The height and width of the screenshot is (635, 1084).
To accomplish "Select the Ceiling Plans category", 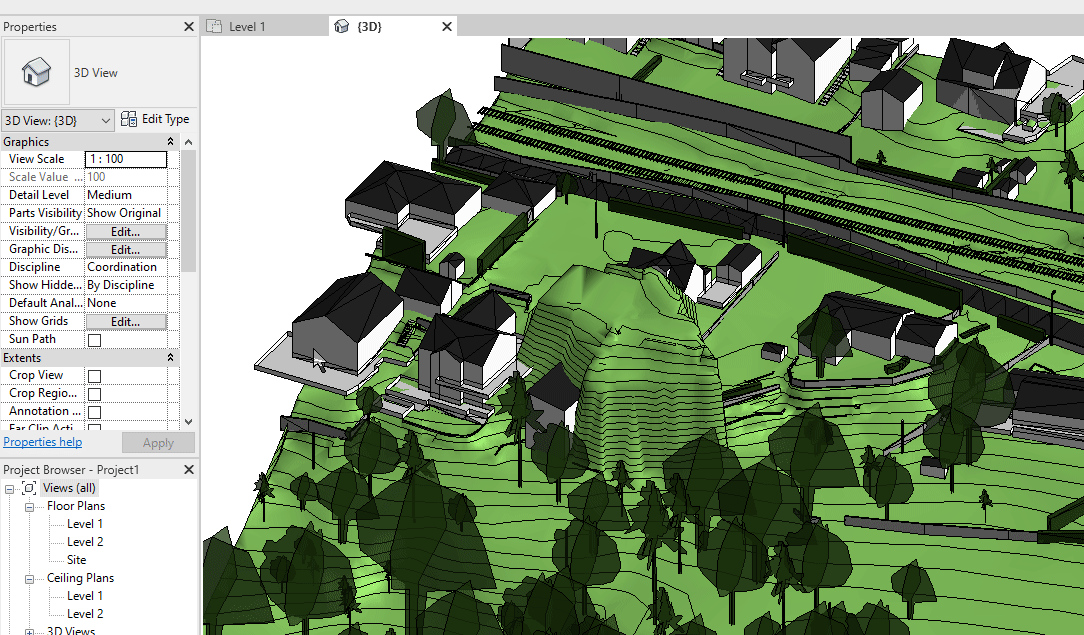I will coord(80,578).
